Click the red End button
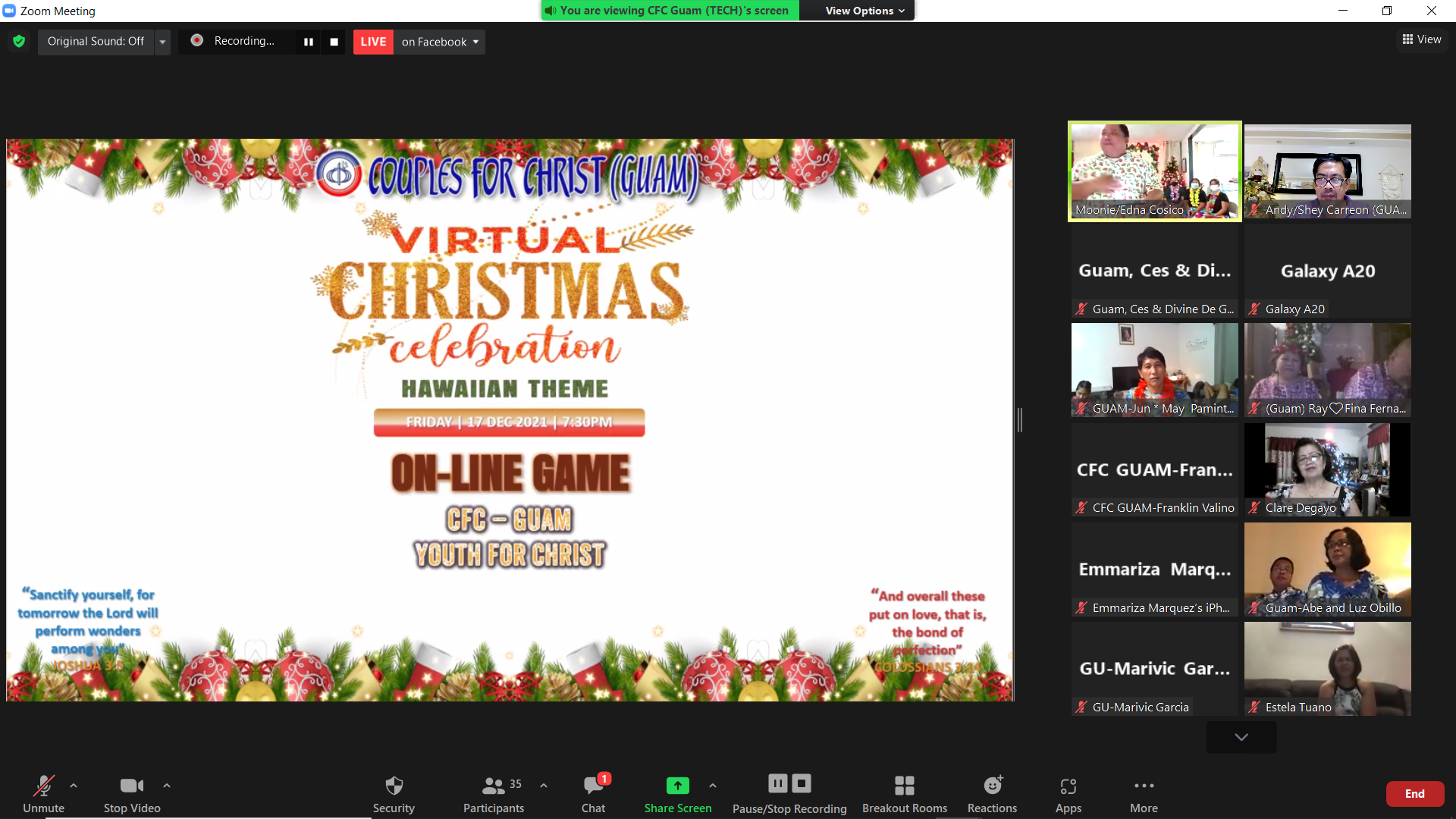Viewport: 1456px width, 819px height. [1414, 793]
